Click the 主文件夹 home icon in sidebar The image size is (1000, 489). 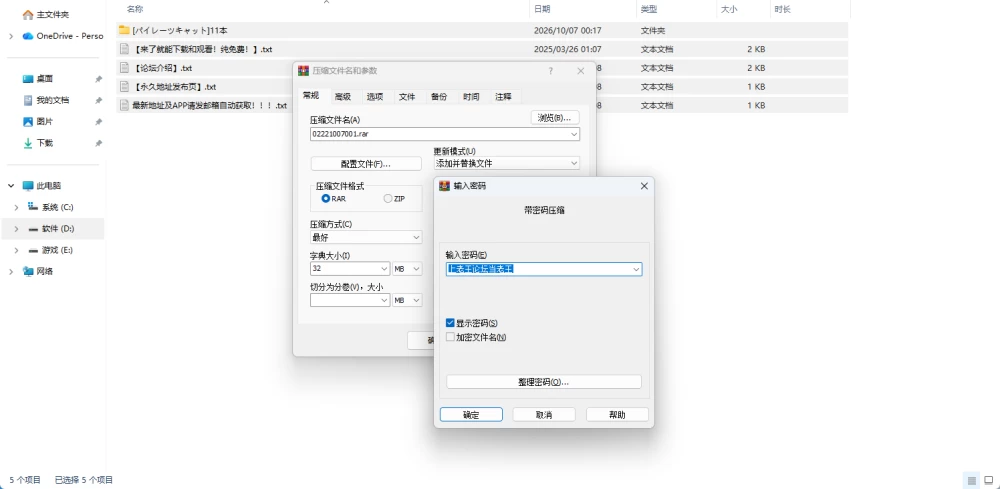click(x=28, y=15)
